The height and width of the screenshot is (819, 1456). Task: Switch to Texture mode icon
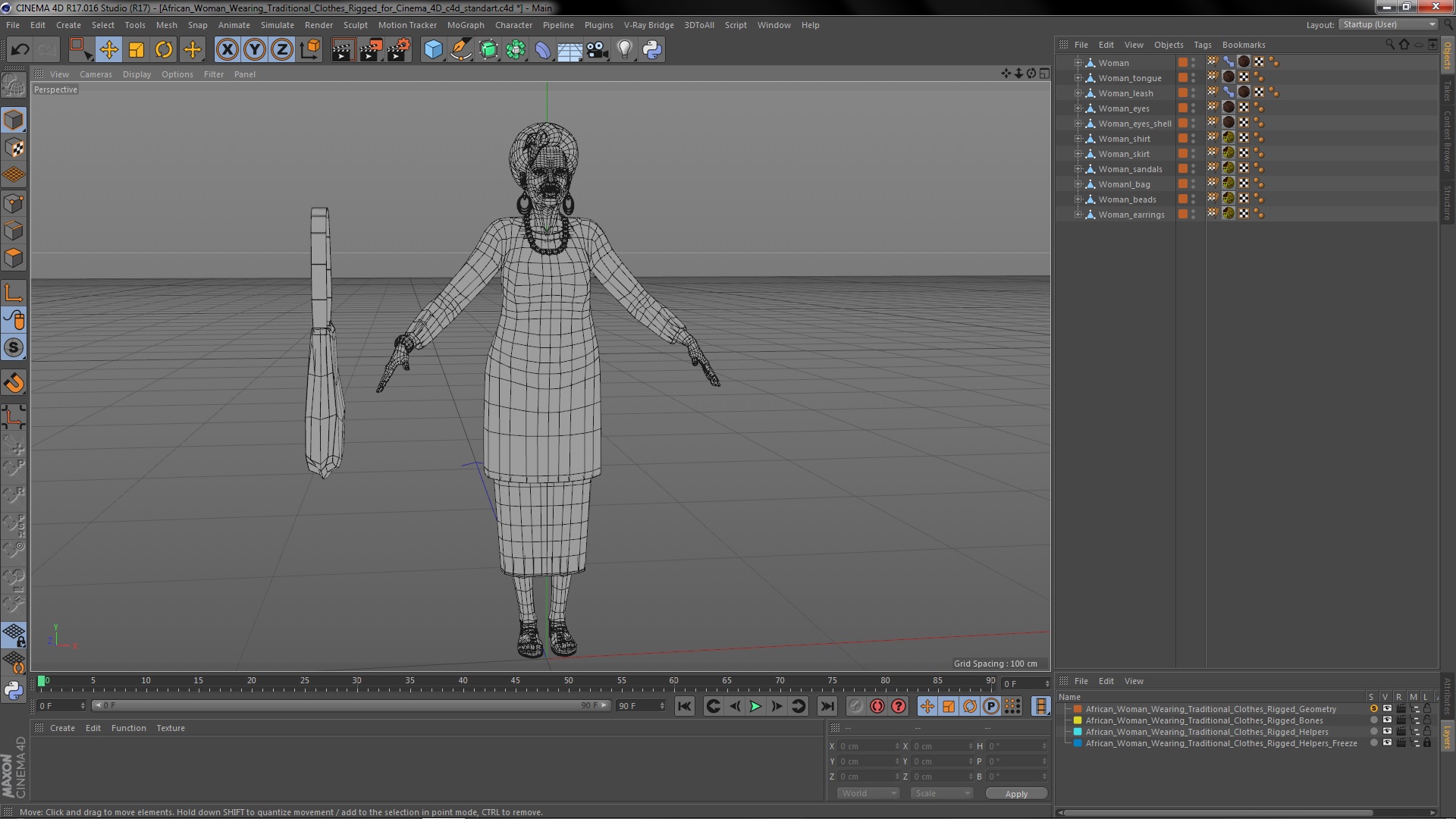pyautogui.click(x=14, y=148)
